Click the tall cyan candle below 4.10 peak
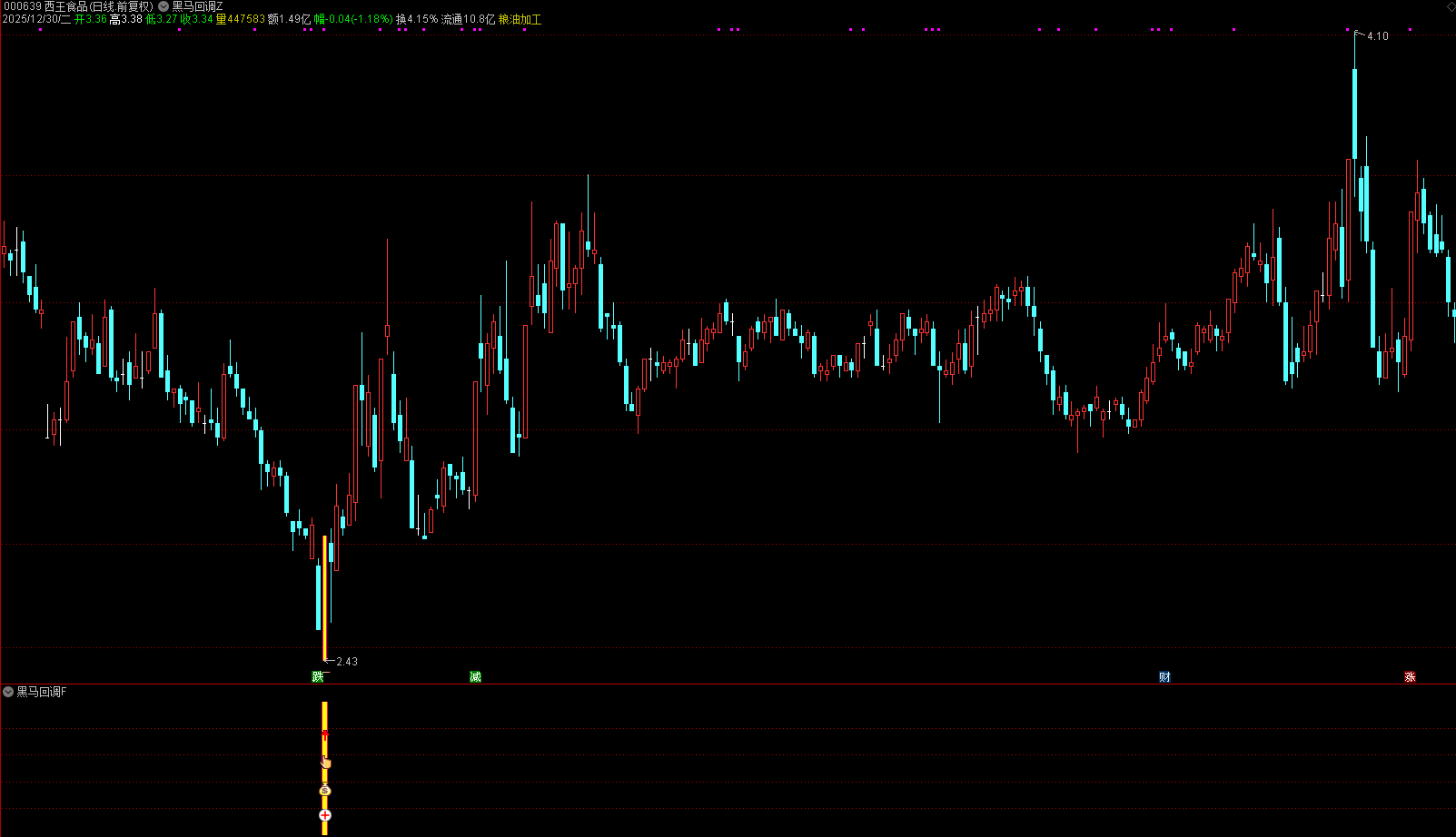The height and width of the screenshot is (837, 1456). [x=1354, y=114]
